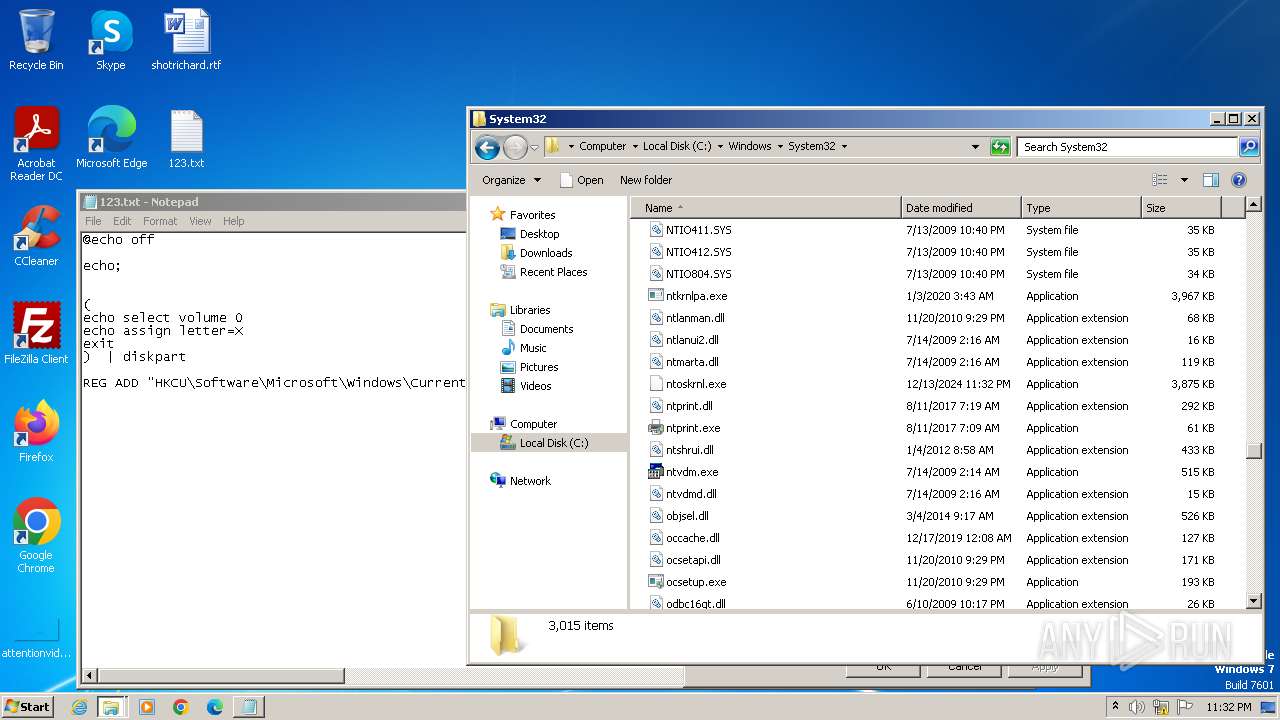Sort files by Type column
Viewport: 1280px width, 720px height.
pyautogui.click(x=1081, y=208)
